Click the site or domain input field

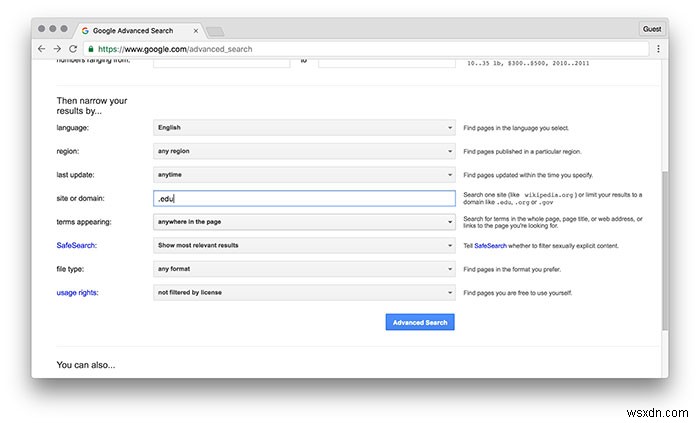coord(304,199)
